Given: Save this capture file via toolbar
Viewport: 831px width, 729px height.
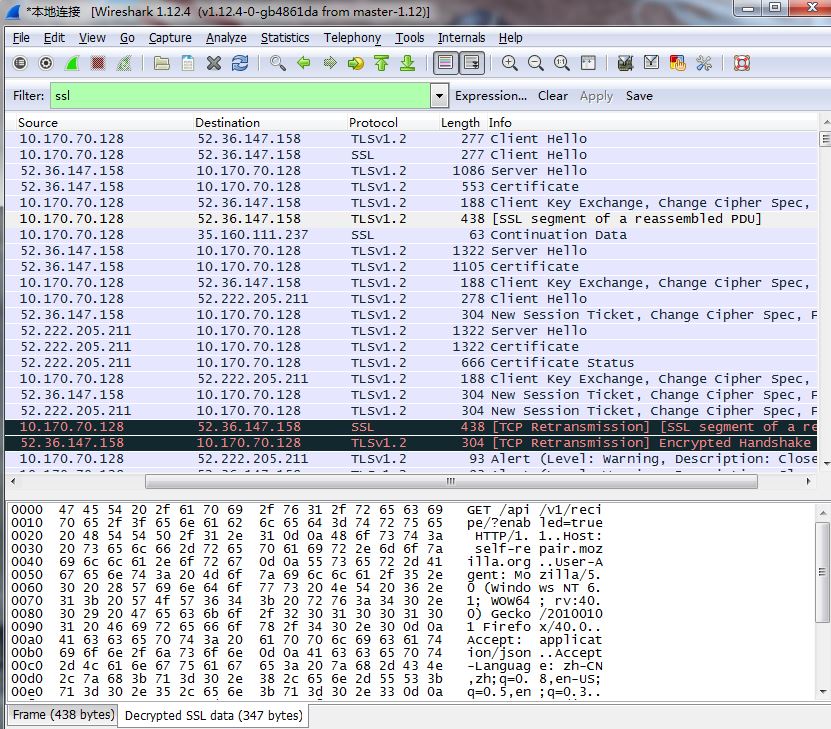Looking at the screenshot, I should pos(188,63).
